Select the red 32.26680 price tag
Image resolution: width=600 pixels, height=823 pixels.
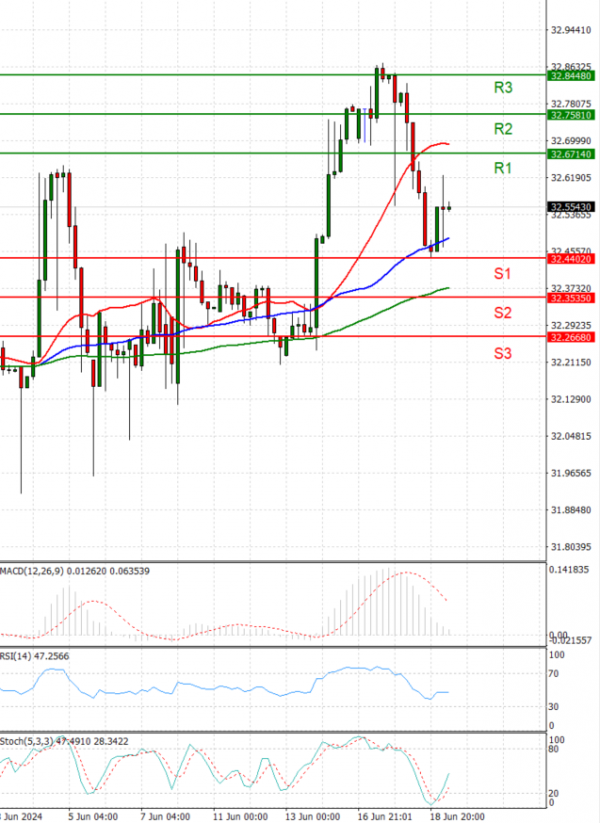pos(571,337)
